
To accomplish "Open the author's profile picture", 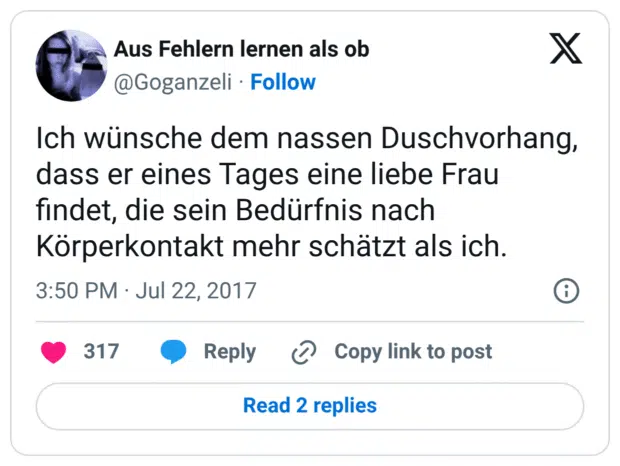I will (71, 65).
